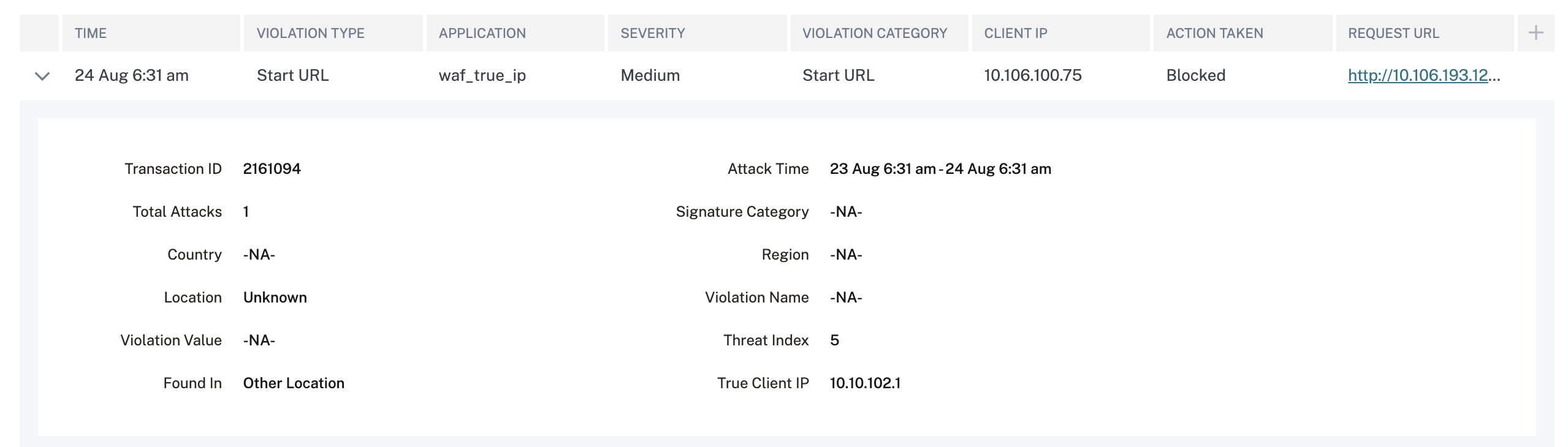Collapse the 24 Aug 6:31 am violation row
1568x447 pixels.
point(42,76)
